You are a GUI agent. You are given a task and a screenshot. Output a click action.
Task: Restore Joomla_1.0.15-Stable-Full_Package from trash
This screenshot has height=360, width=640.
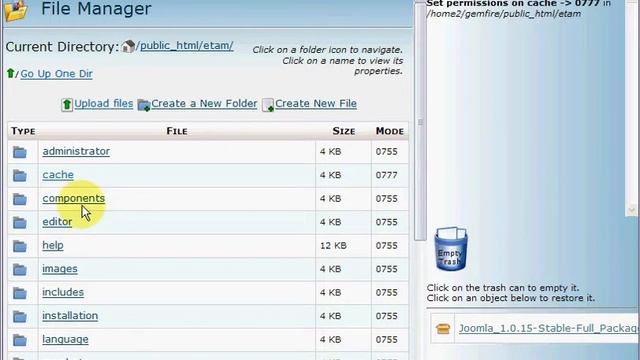(x=549, y=329)
